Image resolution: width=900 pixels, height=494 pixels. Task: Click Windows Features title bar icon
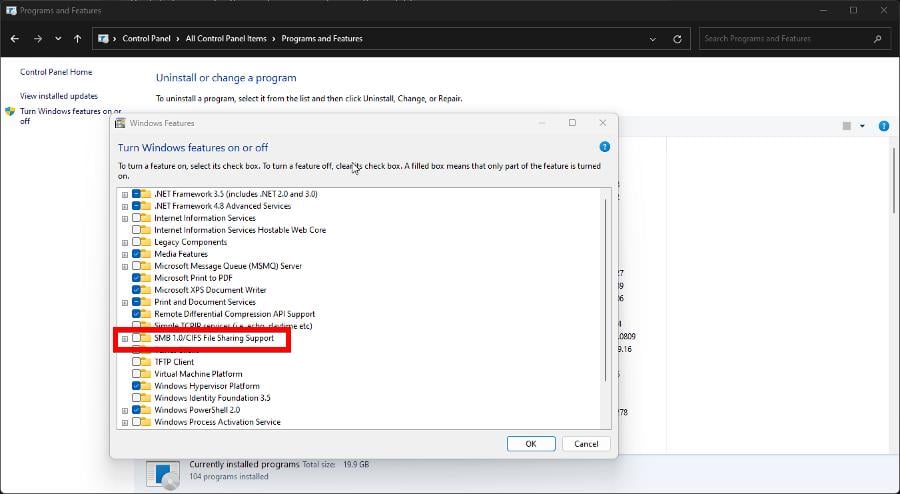click(120, 123)
